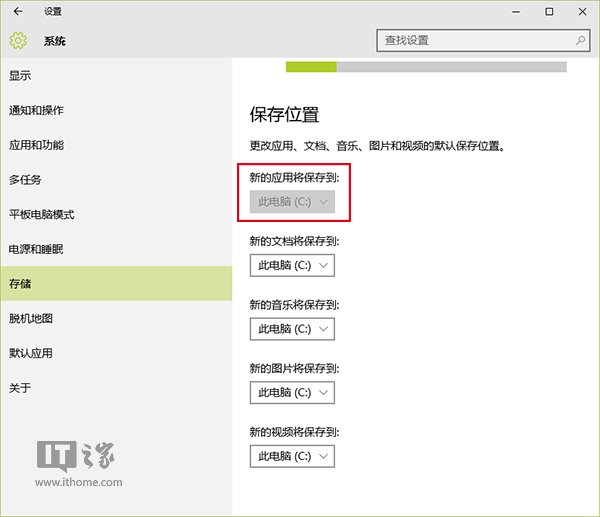Viewport: 600px width, 517px height.
Task: Click the disabled 新的应用将保存到 dropdown
Action: 292,202
